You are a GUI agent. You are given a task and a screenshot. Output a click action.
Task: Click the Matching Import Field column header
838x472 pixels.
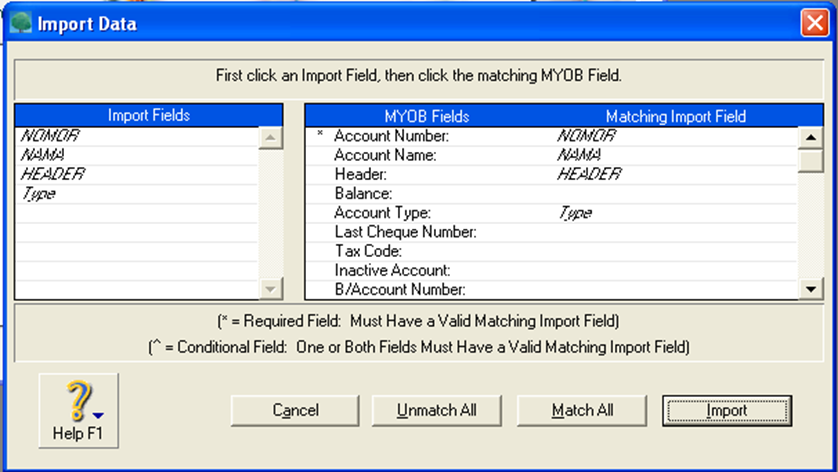pos(676,116)
